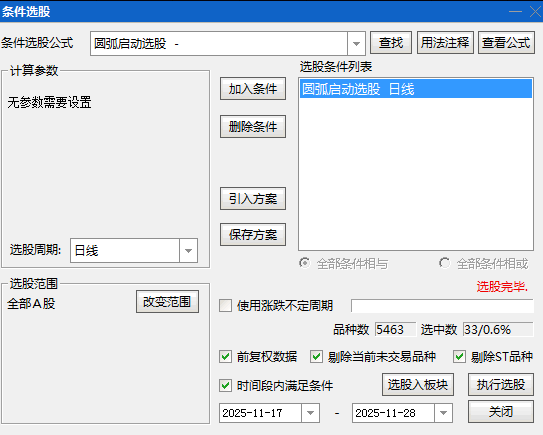The image size is (543, 435).
Task: Close the 条件选股 window
Action: (536, 11)
